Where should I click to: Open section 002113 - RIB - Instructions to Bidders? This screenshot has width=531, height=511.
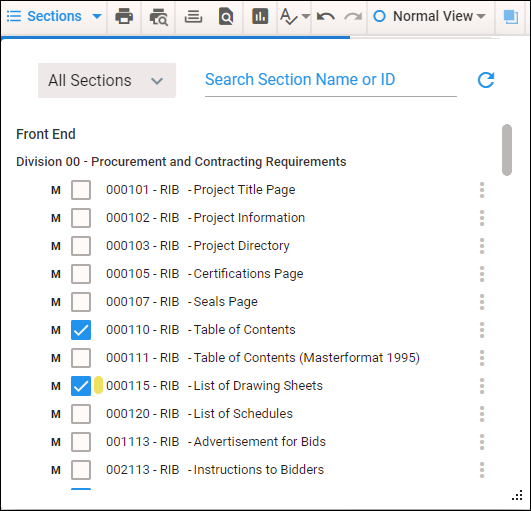click(x=215, y=470)
